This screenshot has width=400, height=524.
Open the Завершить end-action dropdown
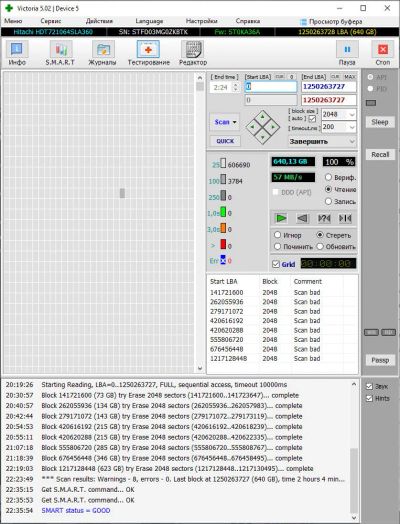[x=322, y=141]
